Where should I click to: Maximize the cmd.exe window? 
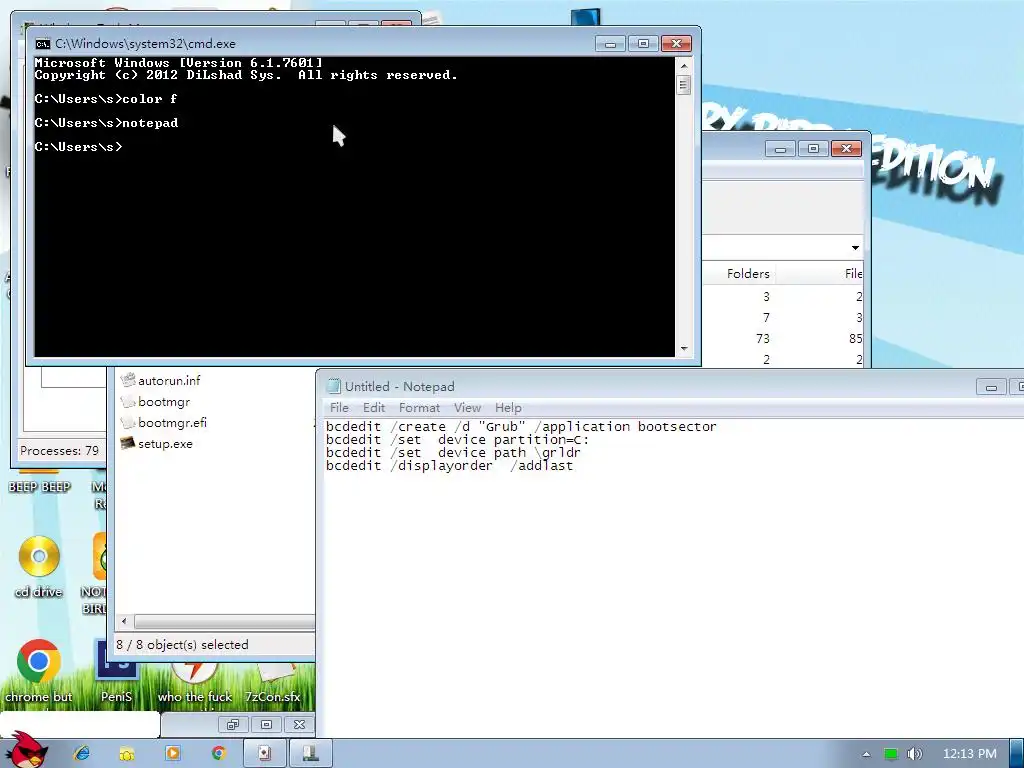tap(643, 44)
